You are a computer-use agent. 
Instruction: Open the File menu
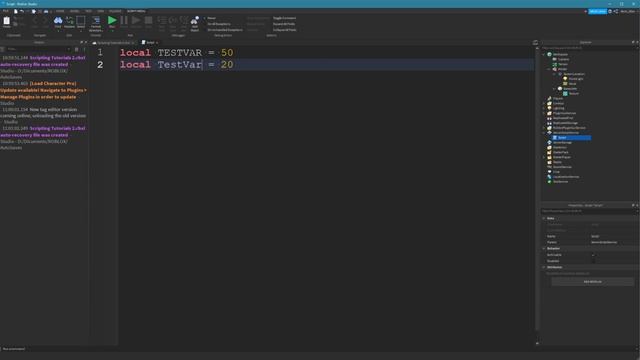6,11
